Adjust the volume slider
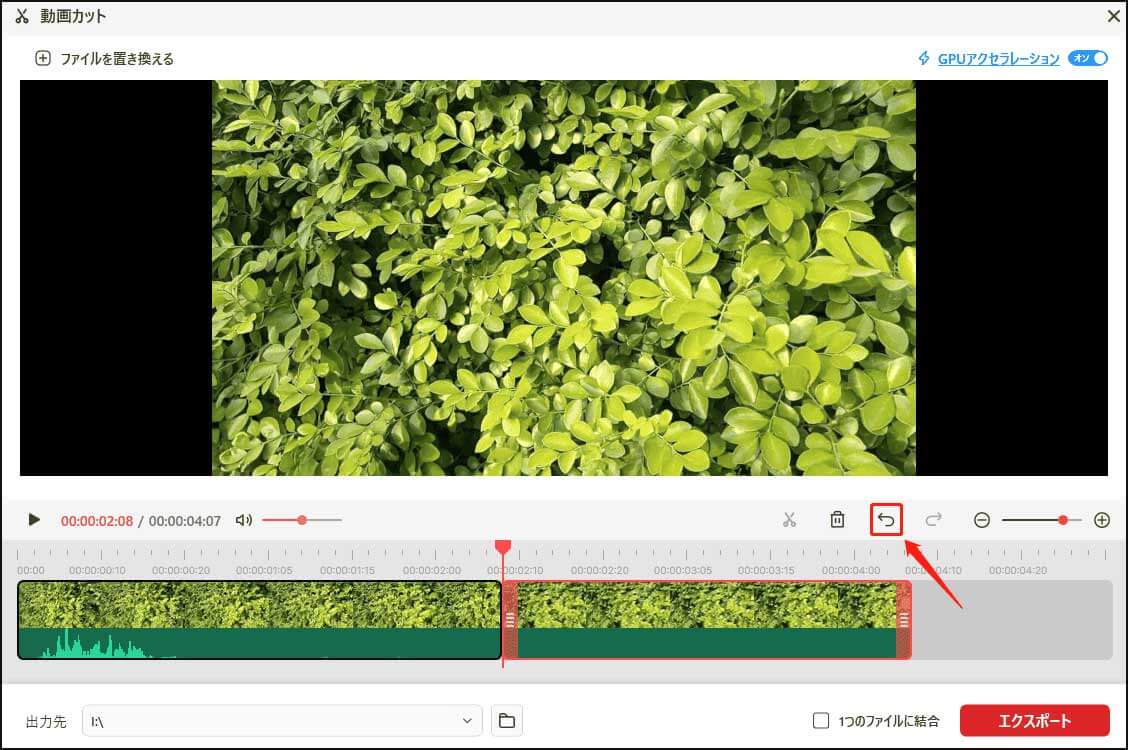1128x750 pixels. pos(301,520)
